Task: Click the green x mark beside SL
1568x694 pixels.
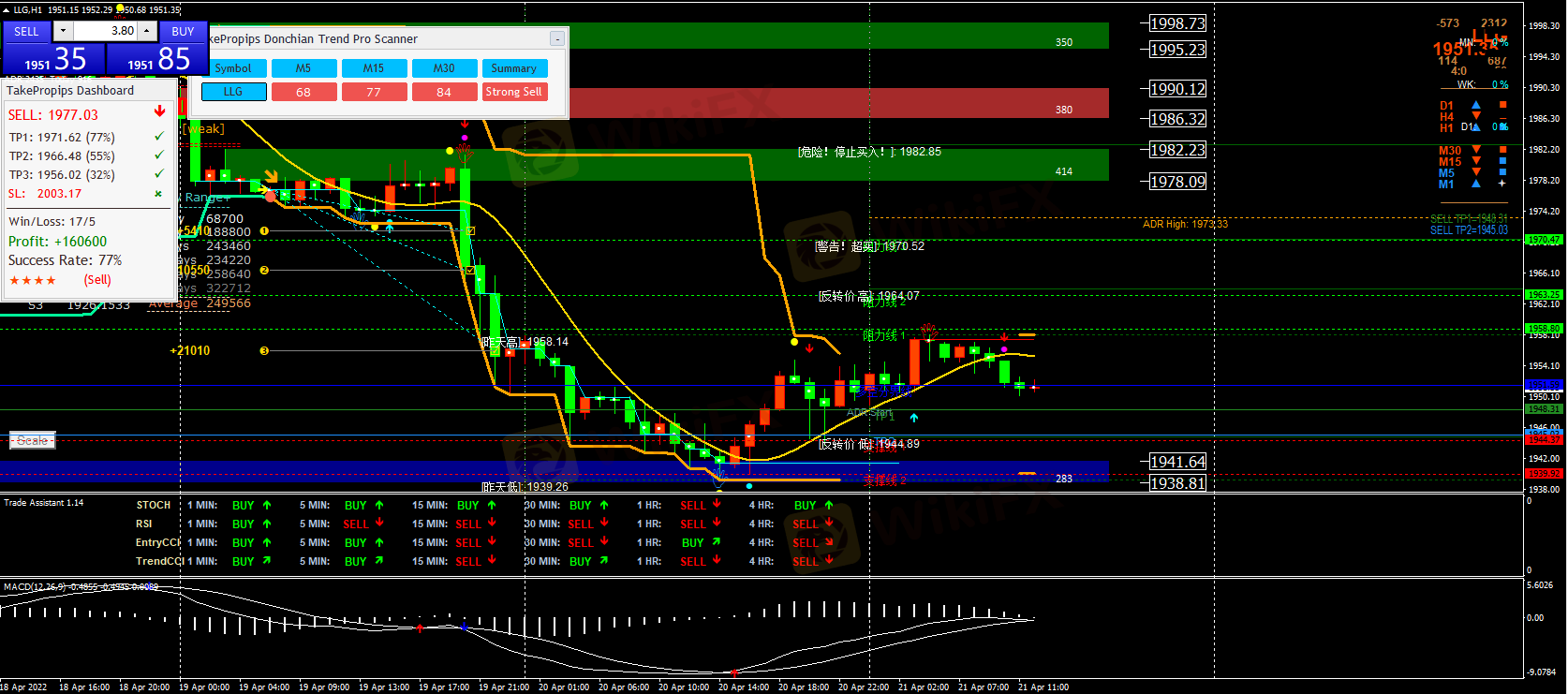Action: [x=158, y=194]
